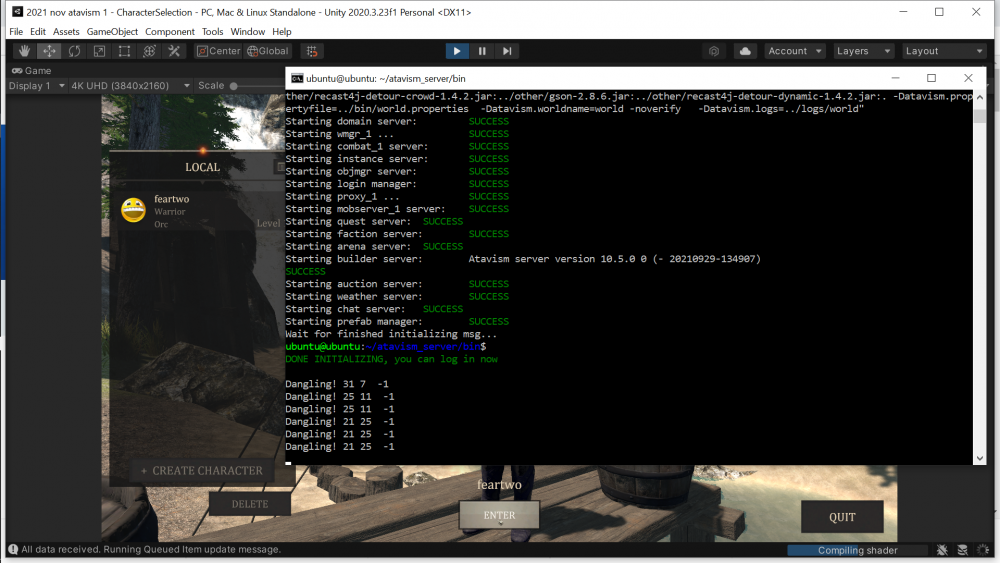The height and width of the screenshot is (563, 1000).
Task: Select the Move tool
Action: 48,51
